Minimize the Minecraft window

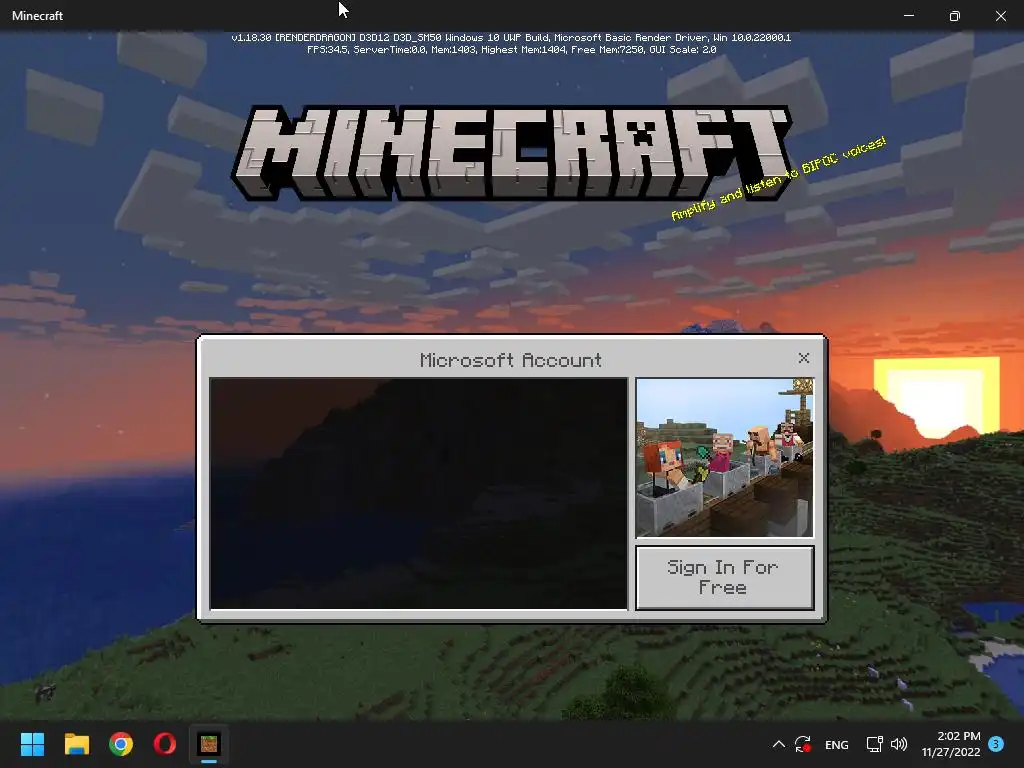tap(909, 15)
